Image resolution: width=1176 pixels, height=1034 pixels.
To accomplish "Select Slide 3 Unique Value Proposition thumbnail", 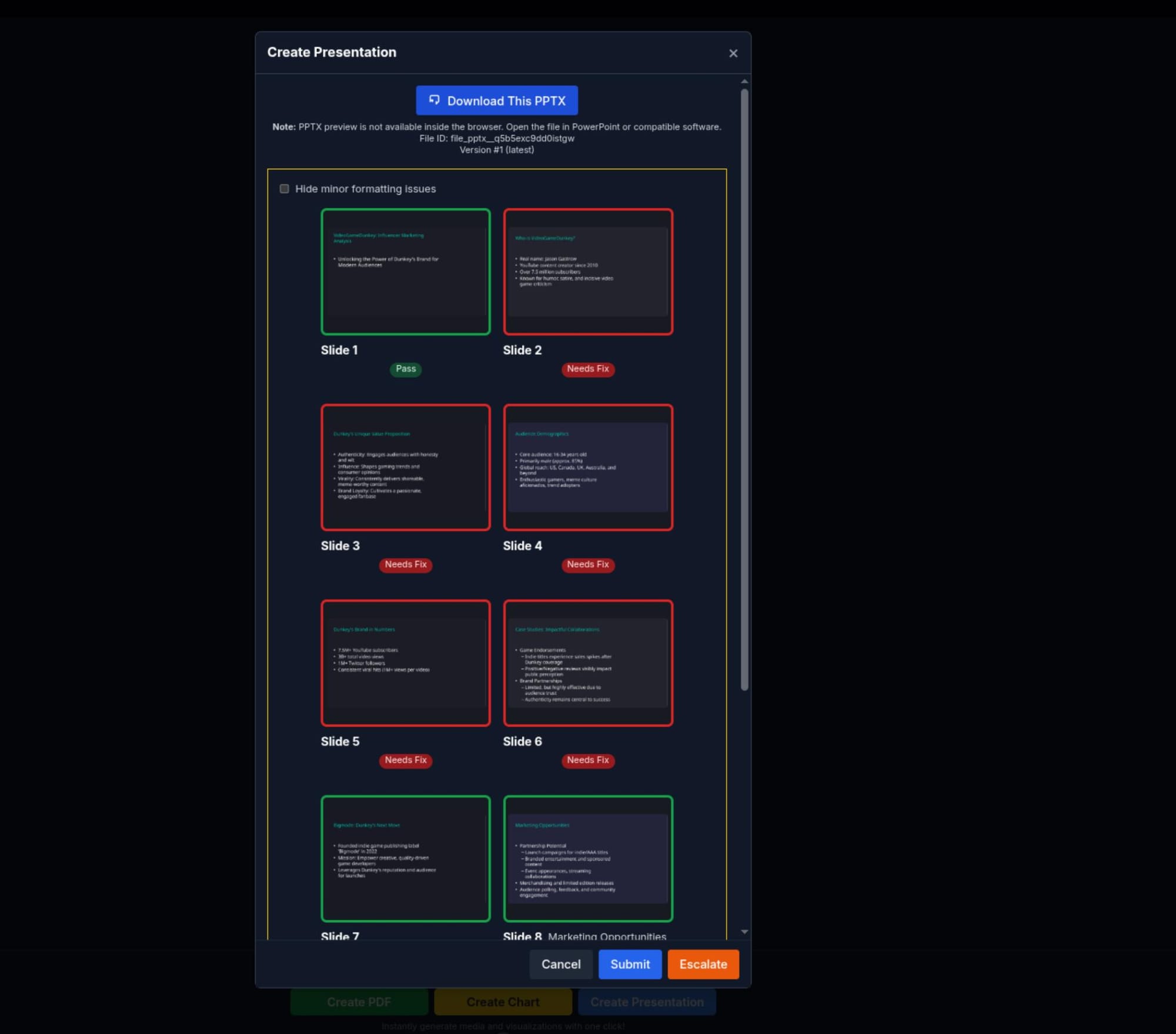I will (x=405, y=467).
